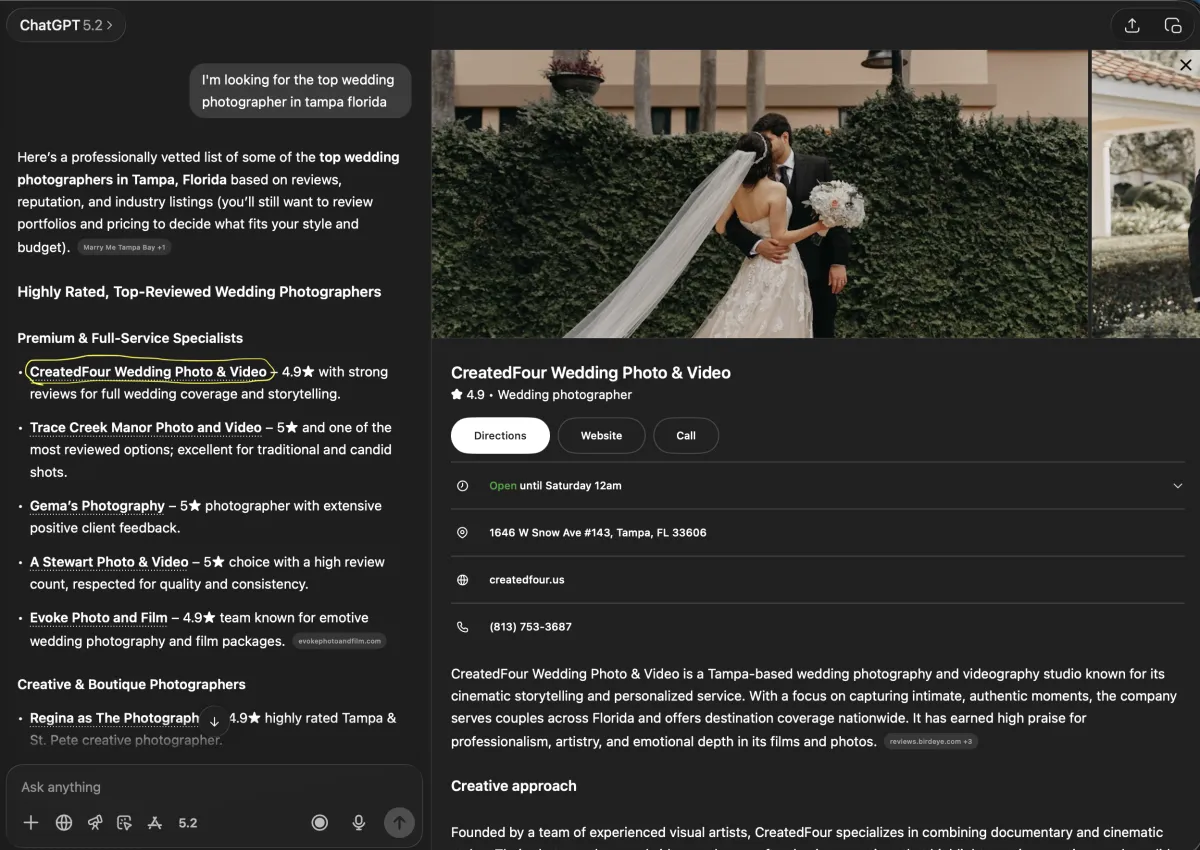1200x850 pixels.
Task: Click the Open until Saturday 12am text
Action: pyautogui.click(x=555, y=486)
